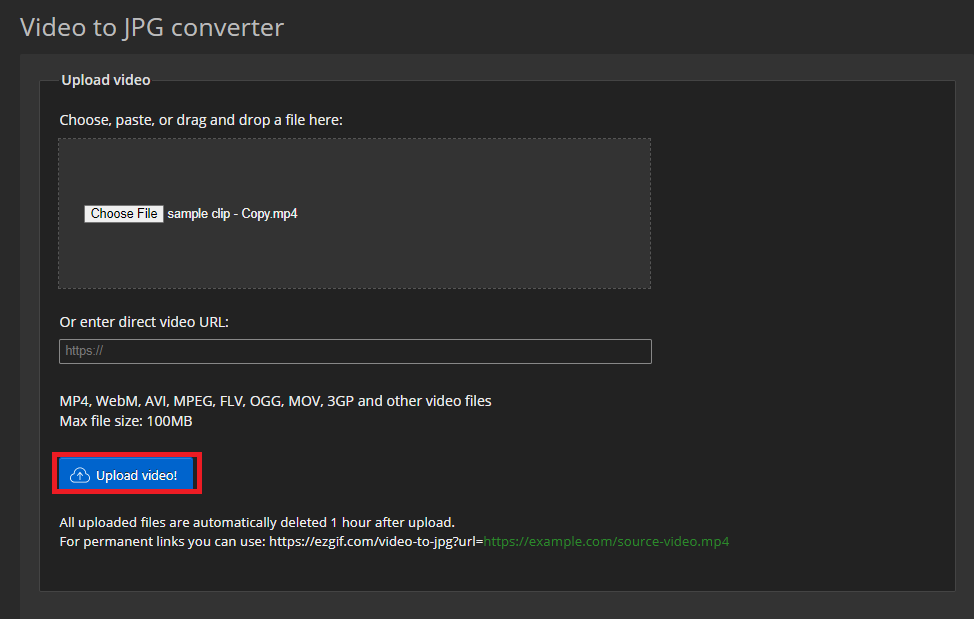
Task: Click the ezgif.com/video-to-jpg?url= permanent link text
Action: (x=390, y=541)
